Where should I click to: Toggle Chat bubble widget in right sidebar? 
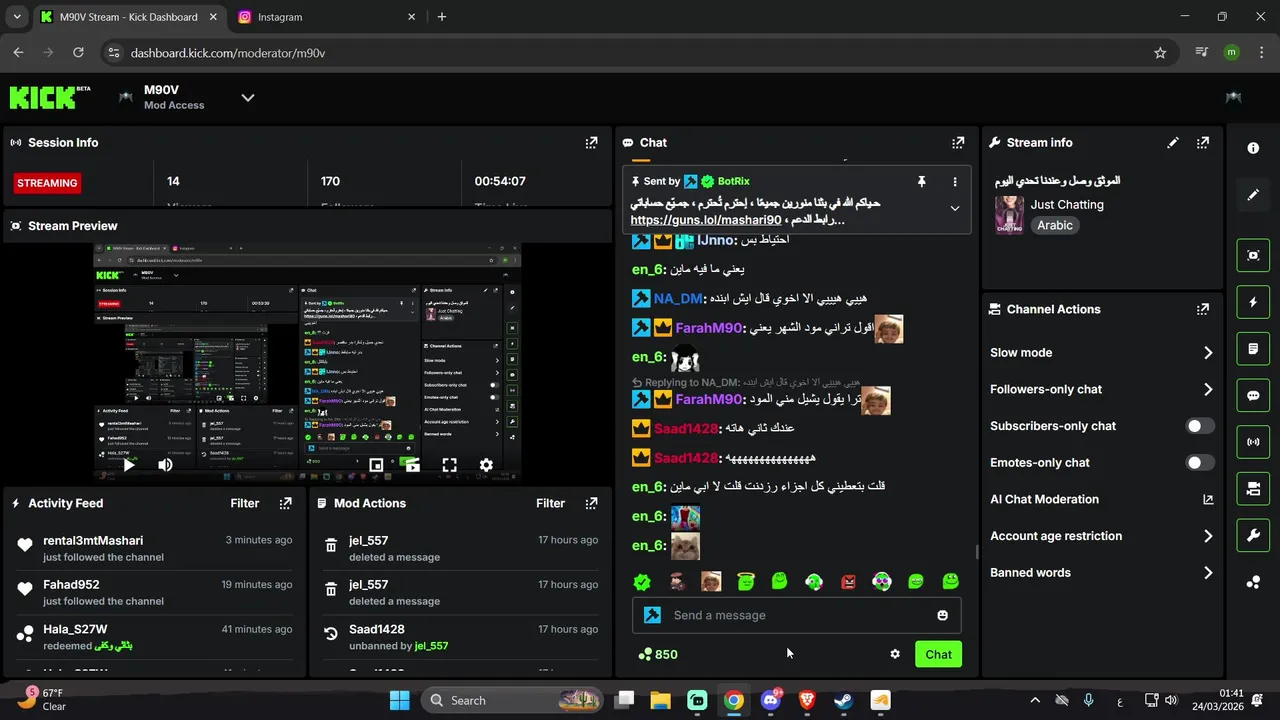[1253, 395]
